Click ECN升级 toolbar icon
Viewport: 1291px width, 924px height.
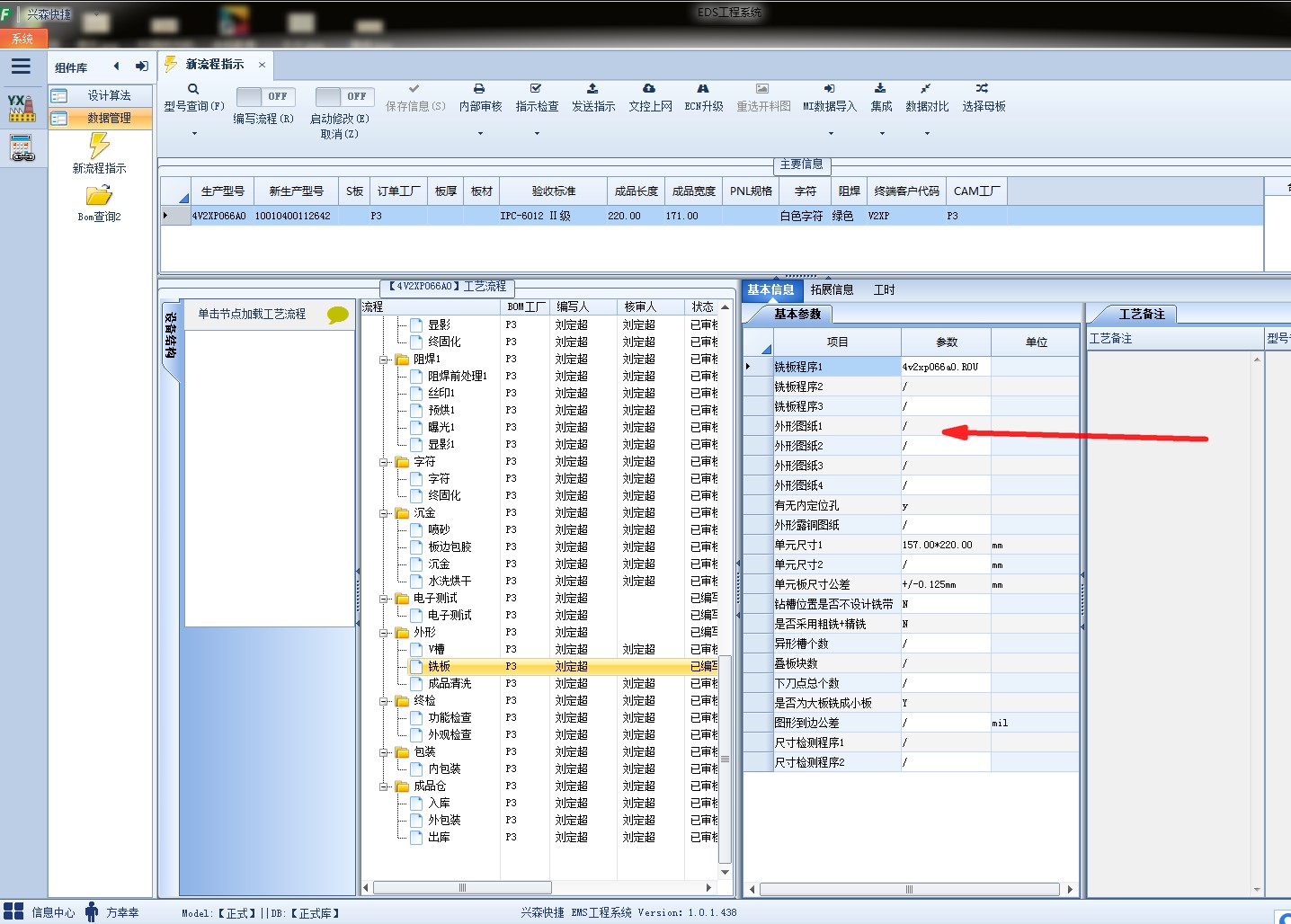[703, 89]
